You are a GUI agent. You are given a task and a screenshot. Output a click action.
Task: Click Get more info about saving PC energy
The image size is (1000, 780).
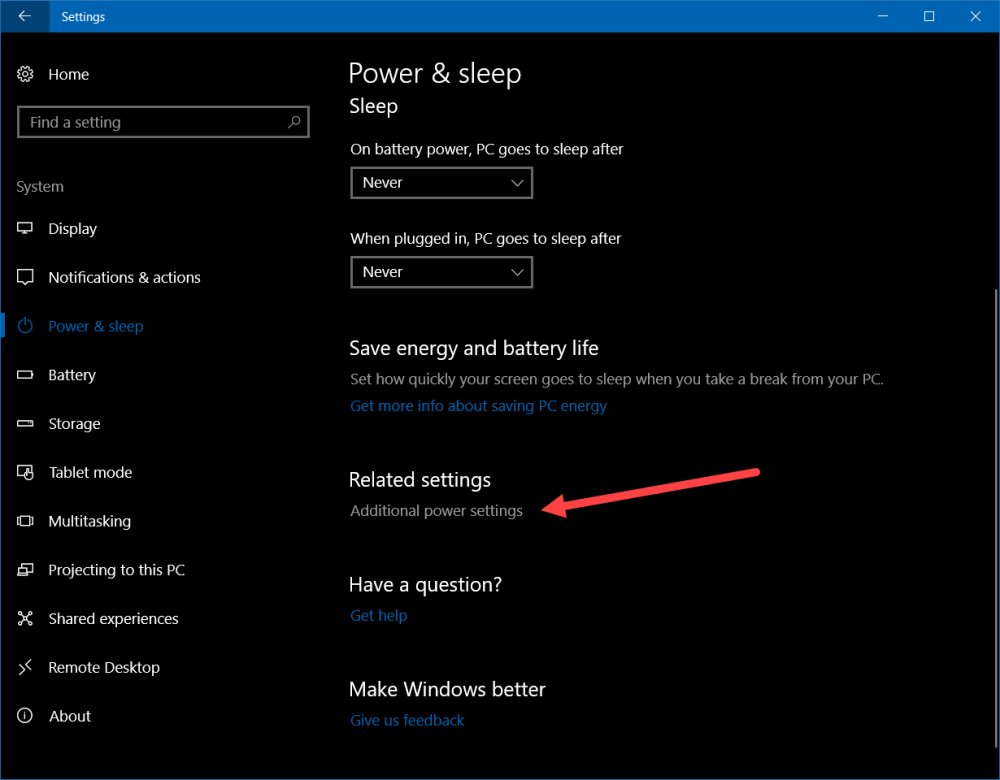pos(478,406)
